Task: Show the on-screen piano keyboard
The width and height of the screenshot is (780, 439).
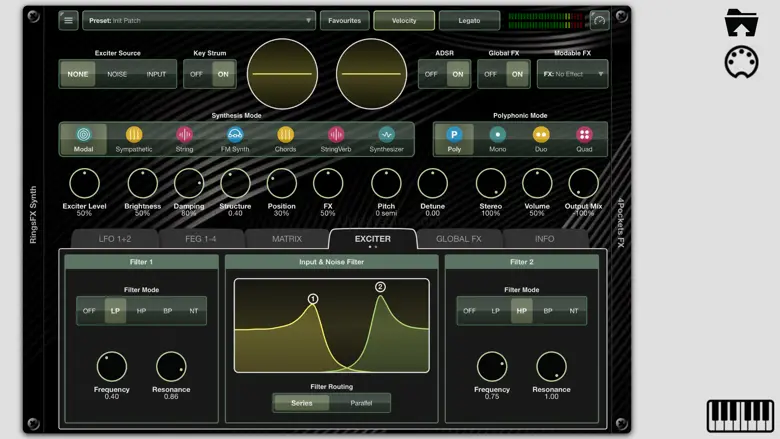Action: pyautogui.click(x=740, y=415)
